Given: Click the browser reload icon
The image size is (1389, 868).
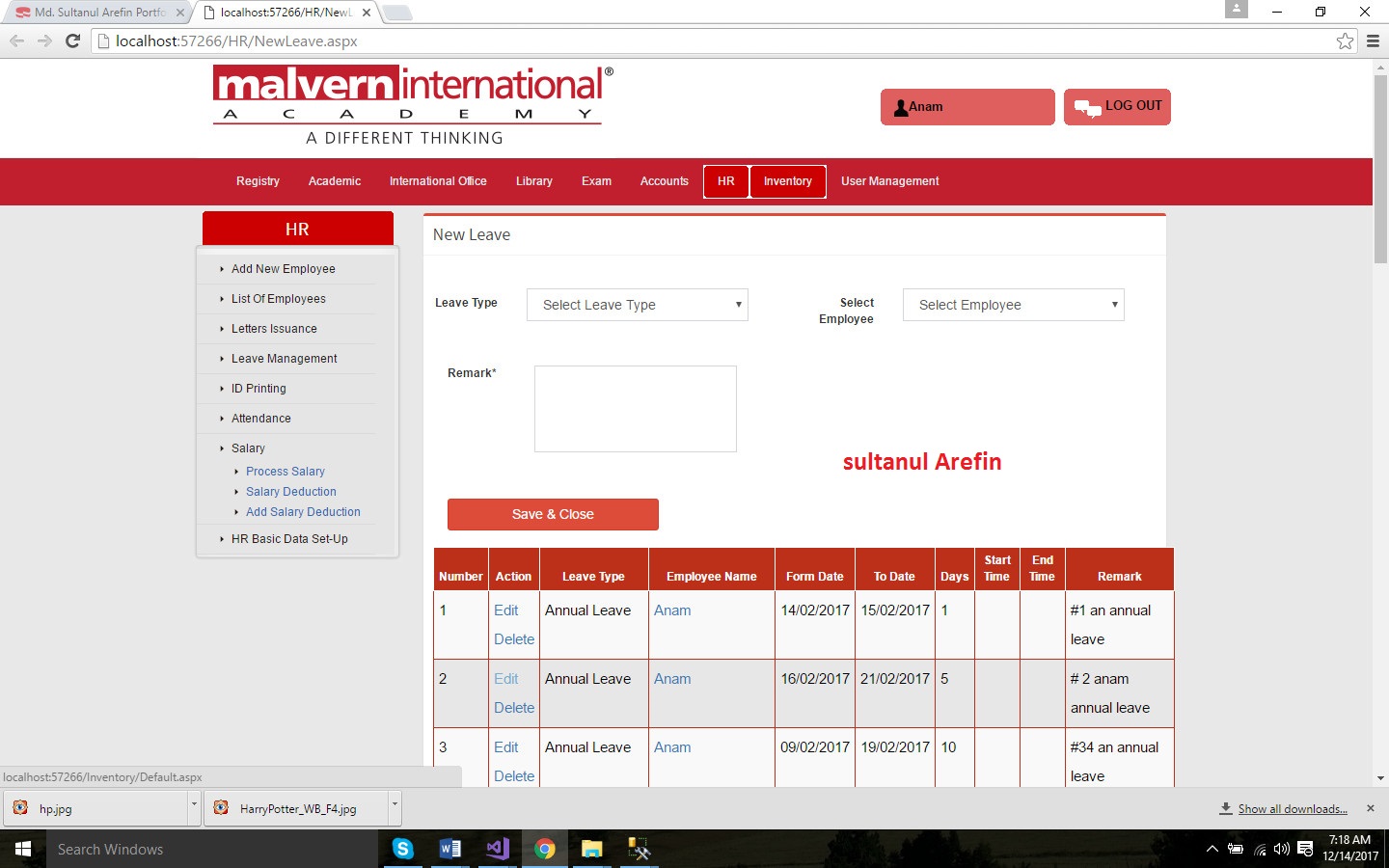Looking at the screenshot, I should pyautogui.click(x=72, y=41).
